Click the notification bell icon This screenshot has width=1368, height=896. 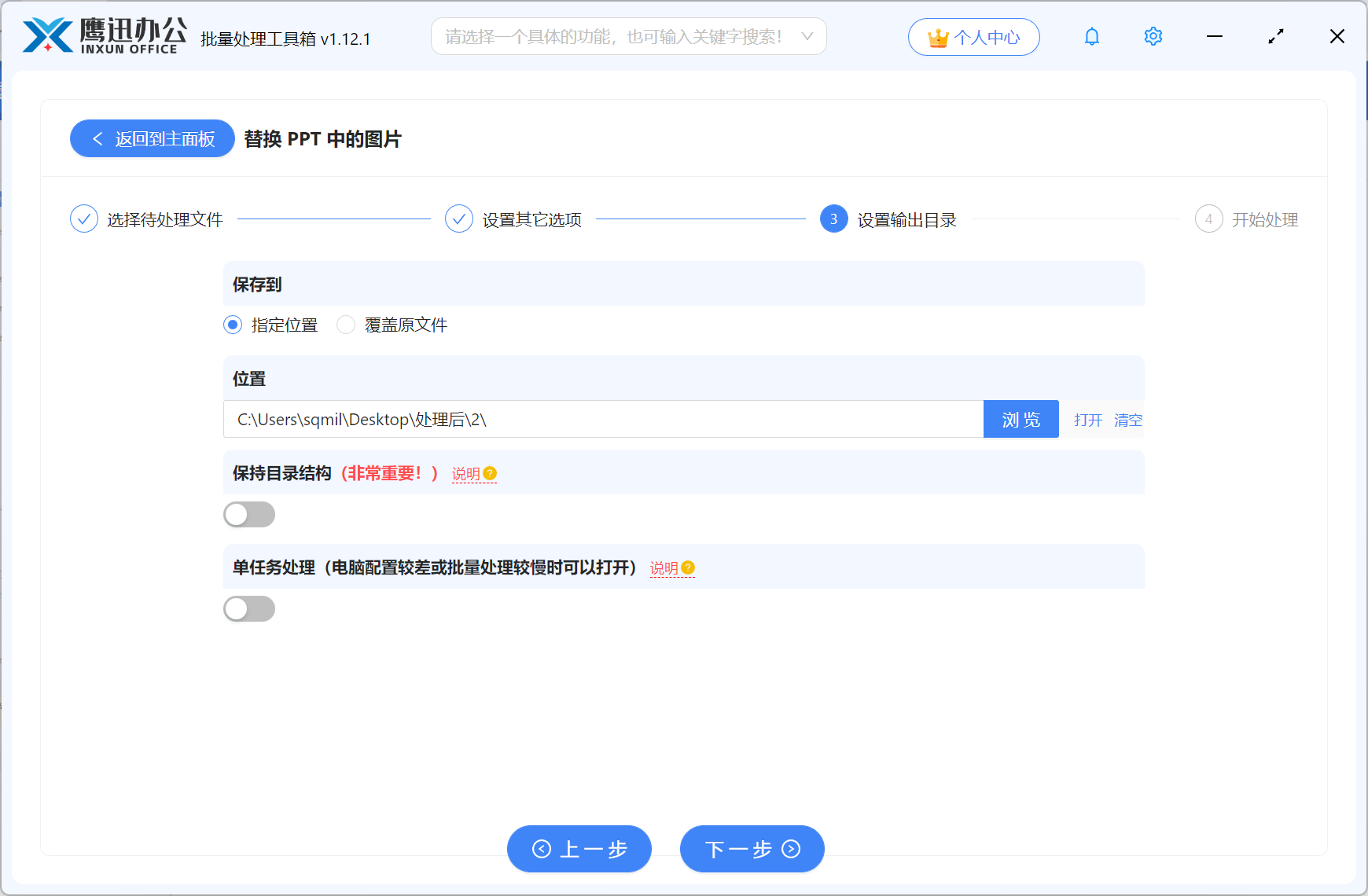(x=1091, y=36)
